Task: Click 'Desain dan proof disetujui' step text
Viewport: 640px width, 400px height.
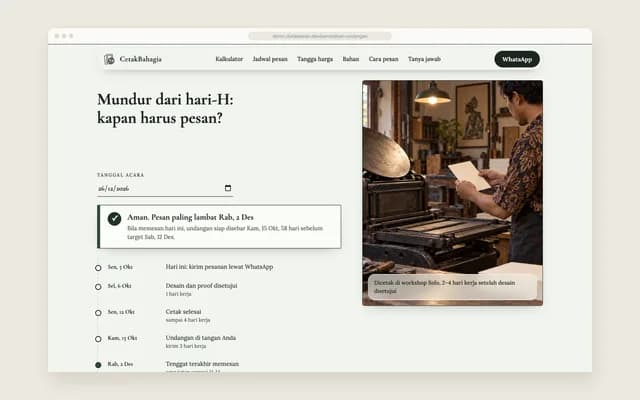Action: [x=201, y=286]
